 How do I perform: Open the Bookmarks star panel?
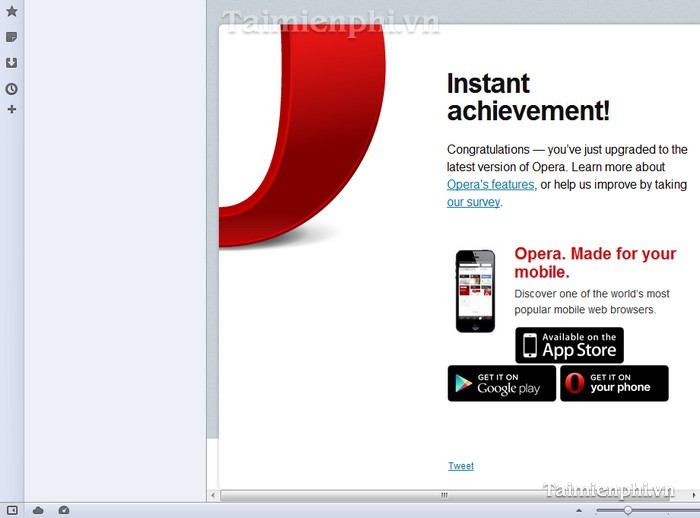click(12, 11)
